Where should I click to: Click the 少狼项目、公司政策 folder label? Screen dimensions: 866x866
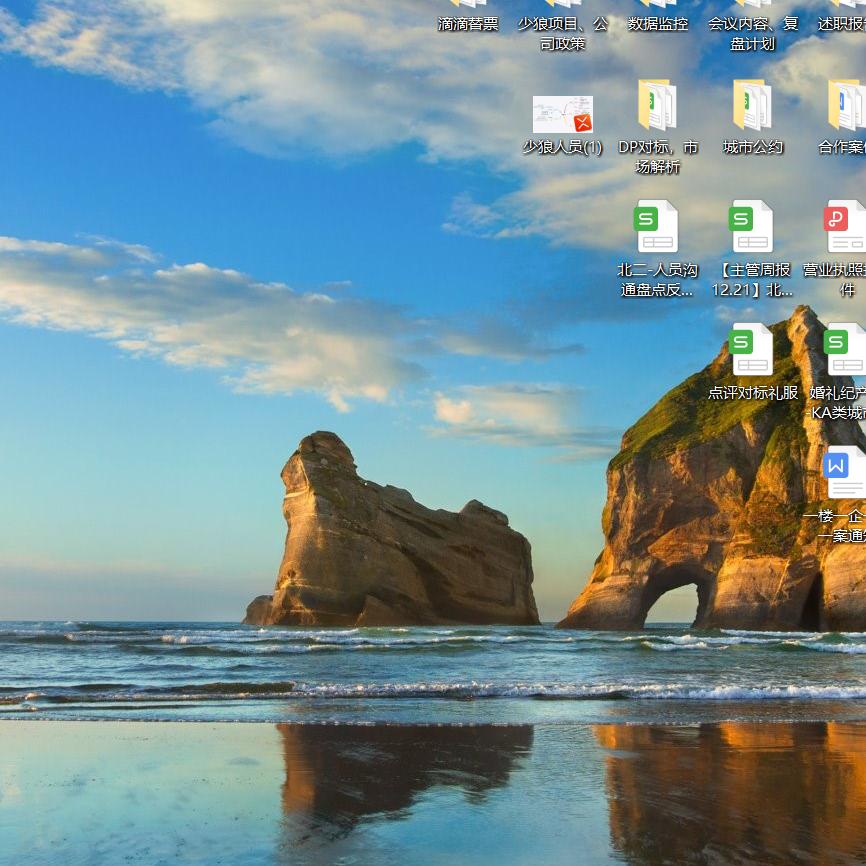(x=562, y=33)
